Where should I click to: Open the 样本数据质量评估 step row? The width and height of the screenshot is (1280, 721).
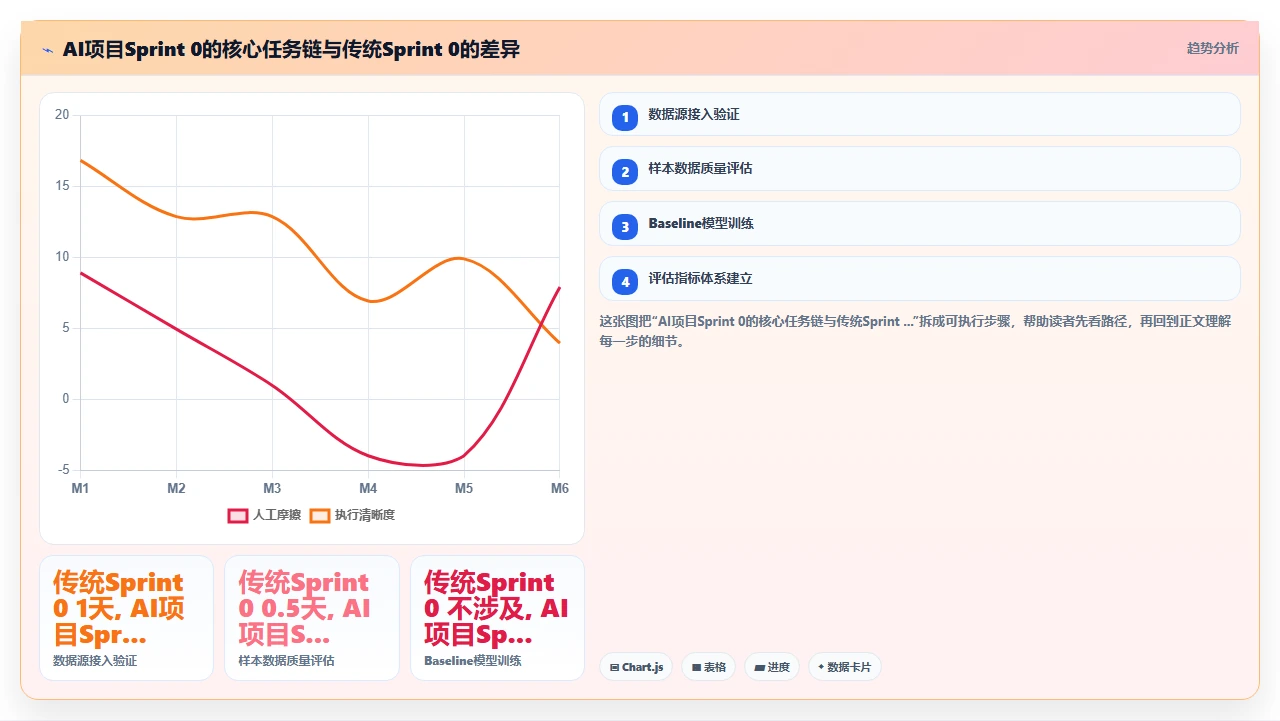point(919,169)
